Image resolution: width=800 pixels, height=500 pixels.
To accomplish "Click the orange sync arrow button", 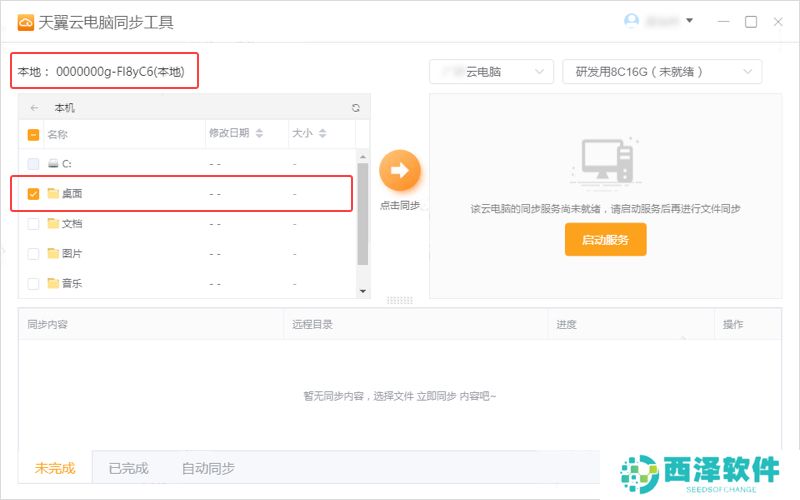I will 400,170.
